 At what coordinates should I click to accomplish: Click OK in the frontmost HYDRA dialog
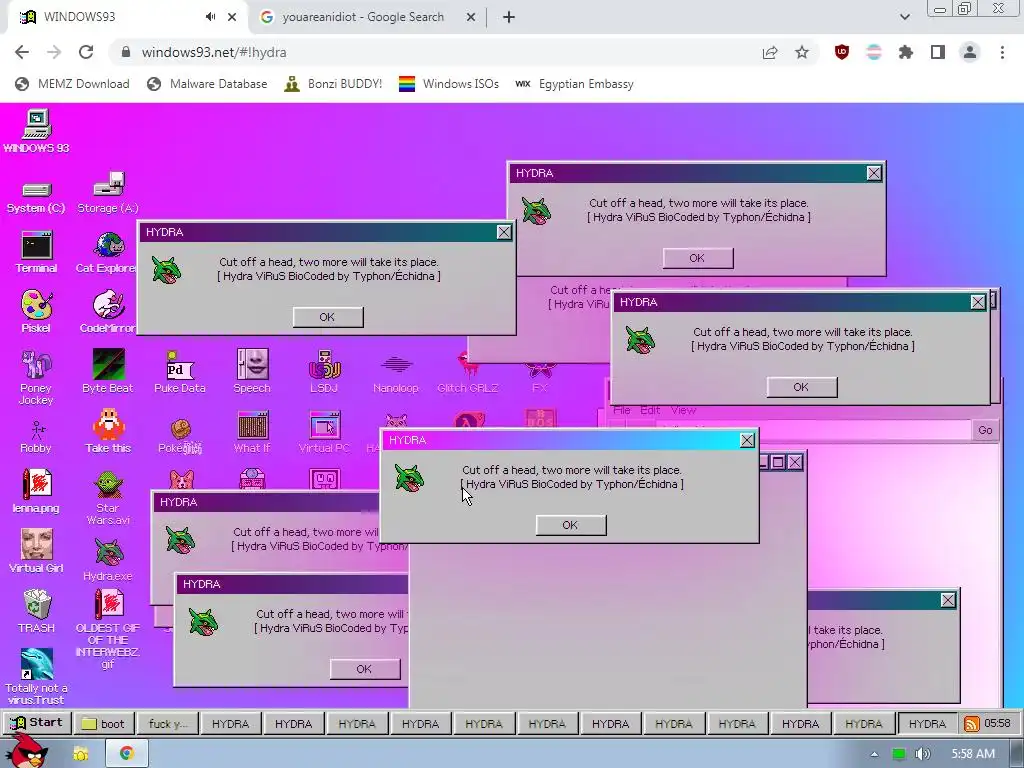(571, 525)
